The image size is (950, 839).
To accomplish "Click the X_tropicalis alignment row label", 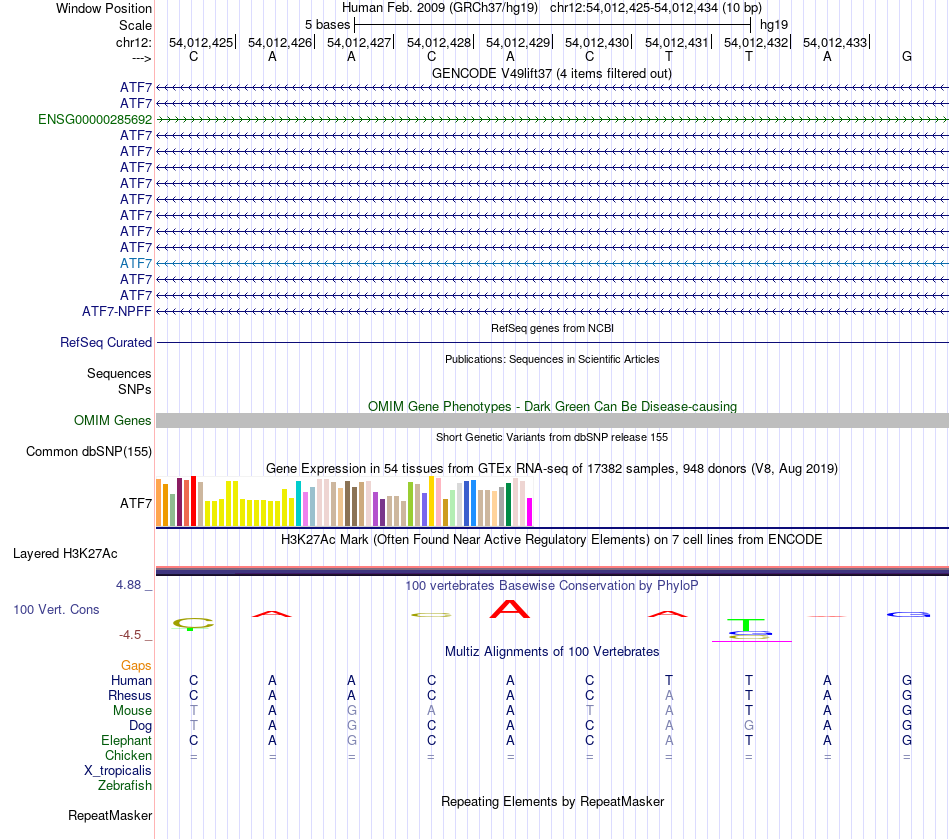I will (118, 771).
